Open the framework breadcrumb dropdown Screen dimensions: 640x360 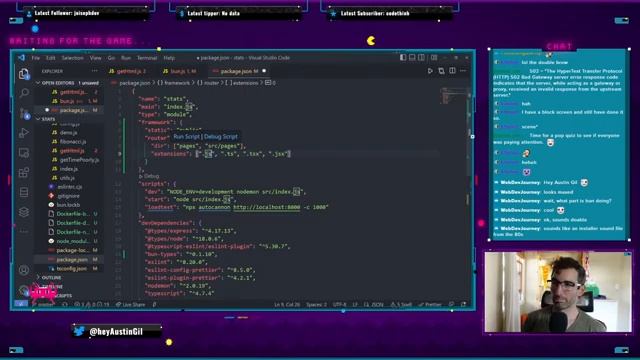[x=174, y=83]
